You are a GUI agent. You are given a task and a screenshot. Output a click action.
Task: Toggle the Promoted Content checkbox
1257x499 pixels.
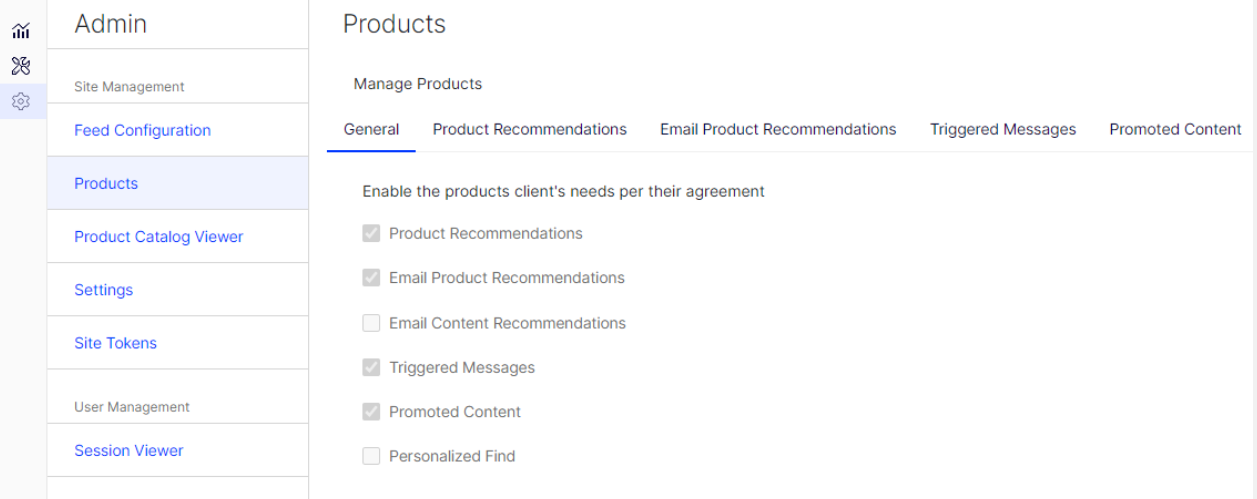371,411
